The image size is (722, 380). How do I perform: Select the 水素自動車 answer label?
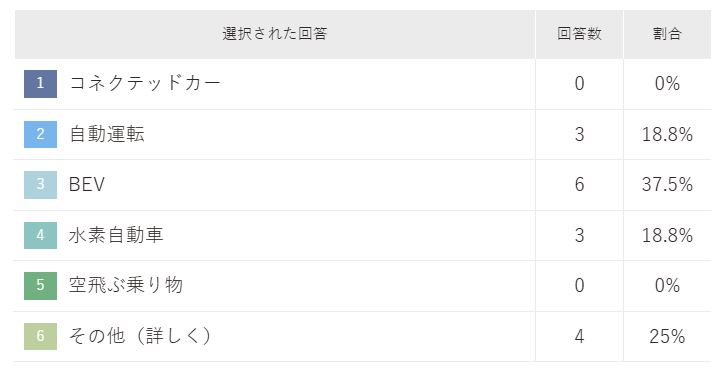(x=116, y=235)
